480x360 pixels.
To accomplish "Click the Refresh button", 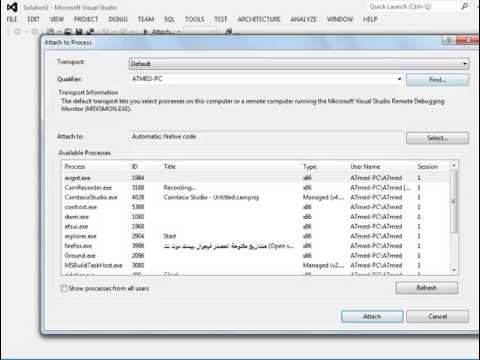I will pos(427,288).
